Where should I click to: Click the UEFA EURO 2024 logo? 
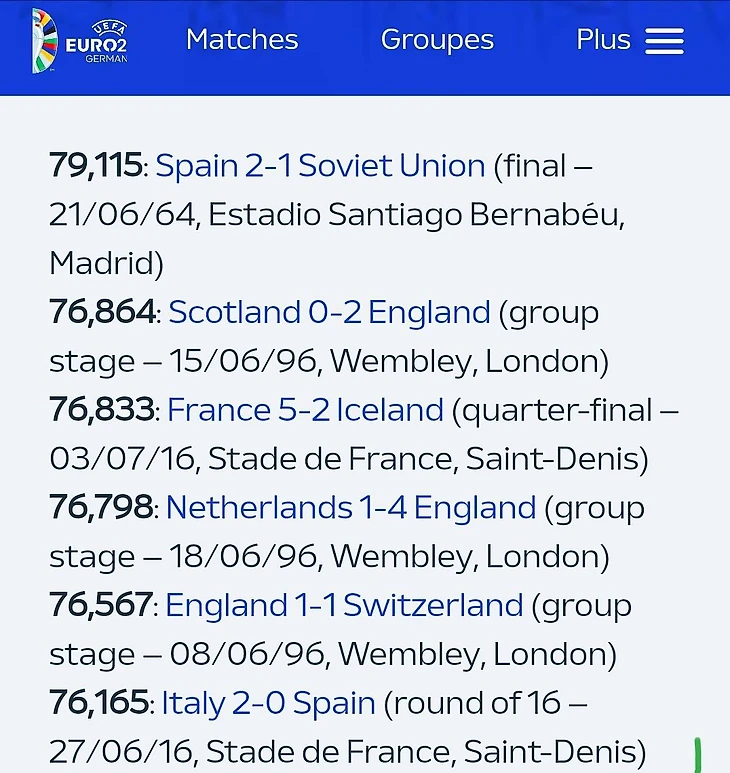[80, 41]
